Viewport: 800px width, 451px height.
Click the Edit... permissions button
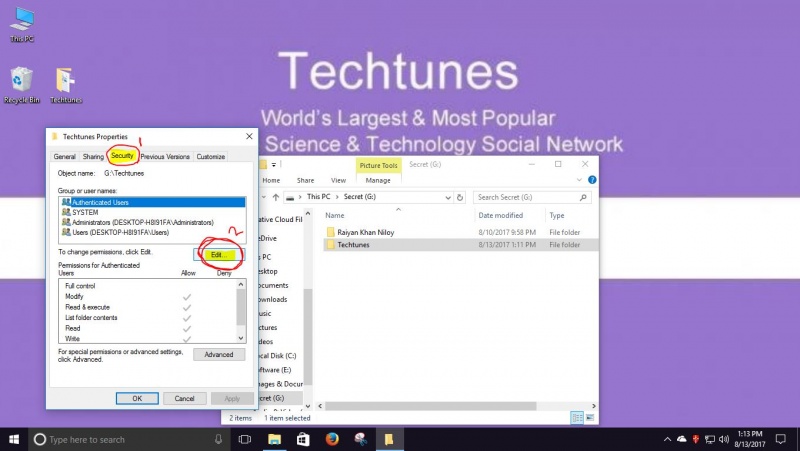coord(219,255)
